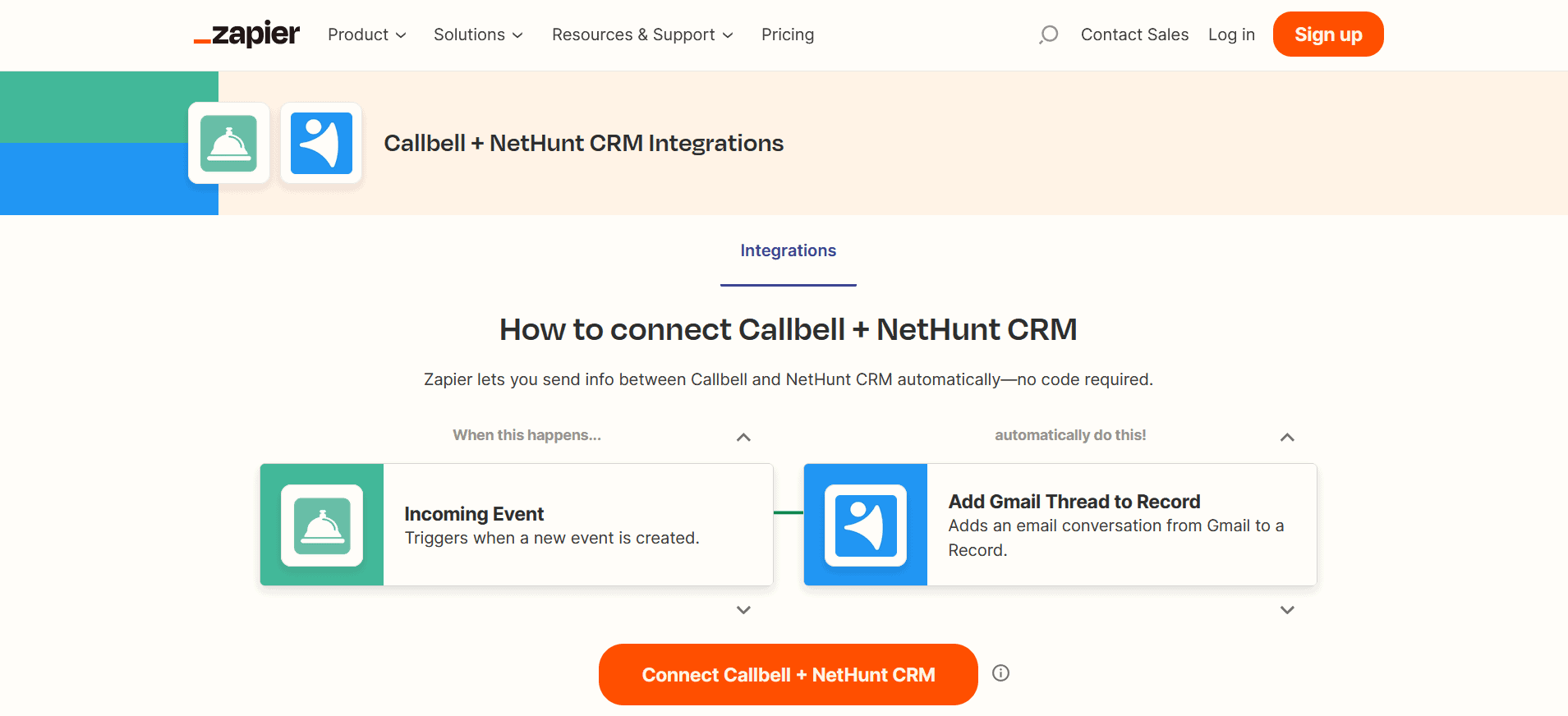The image size is (1568, 716).
Task: Click the Callbell icon in Incoming Event card
Action: [x=322, y=526]
